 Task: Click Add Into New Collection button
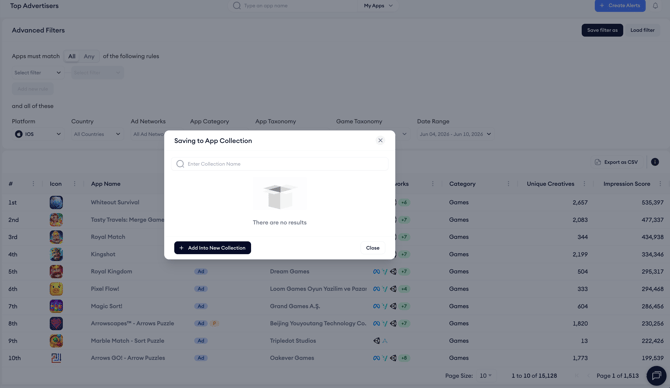click(212, 248)
